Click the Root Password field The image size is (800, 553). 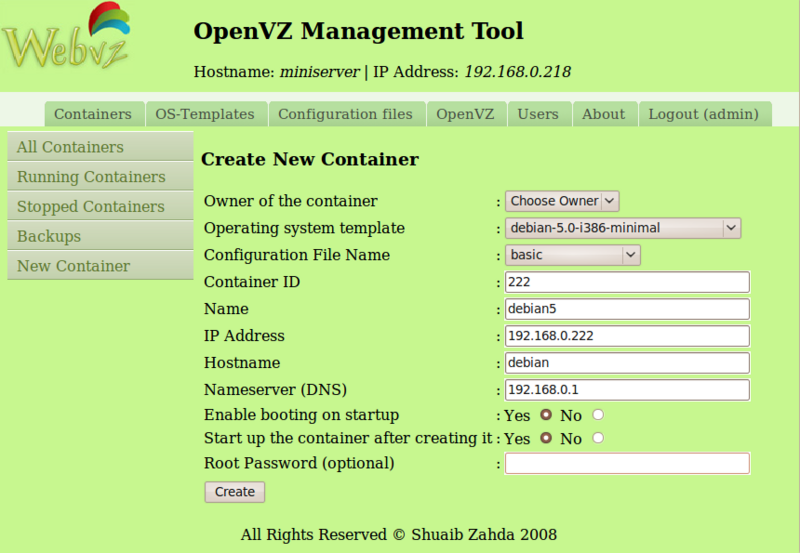tap(627, 463)
